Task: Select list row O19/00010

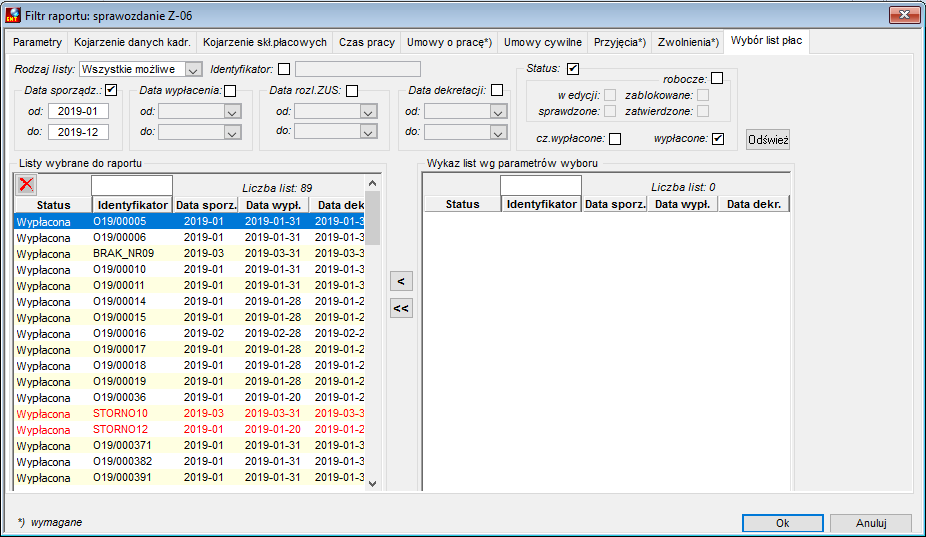Action: click(190, 269)
